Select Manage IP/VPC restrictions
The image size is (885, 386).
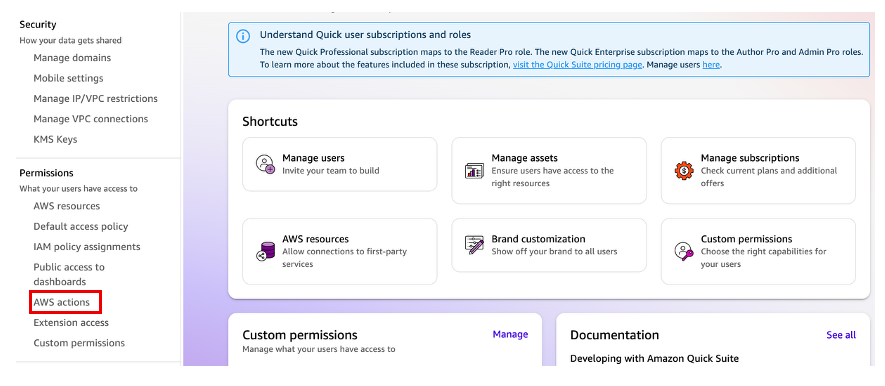coord(95,98)
